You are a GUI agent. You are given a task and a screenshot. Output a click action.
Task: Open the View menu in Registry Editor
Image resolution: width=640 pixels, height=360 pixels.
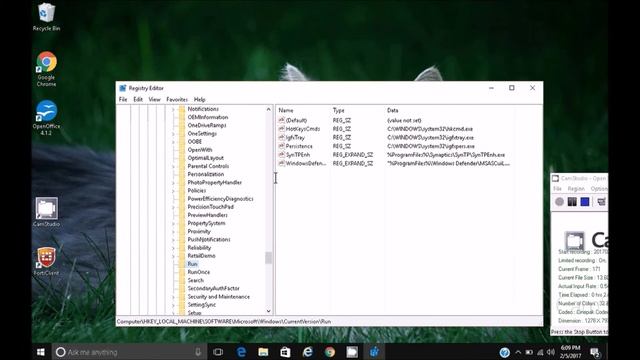point(154,100)
